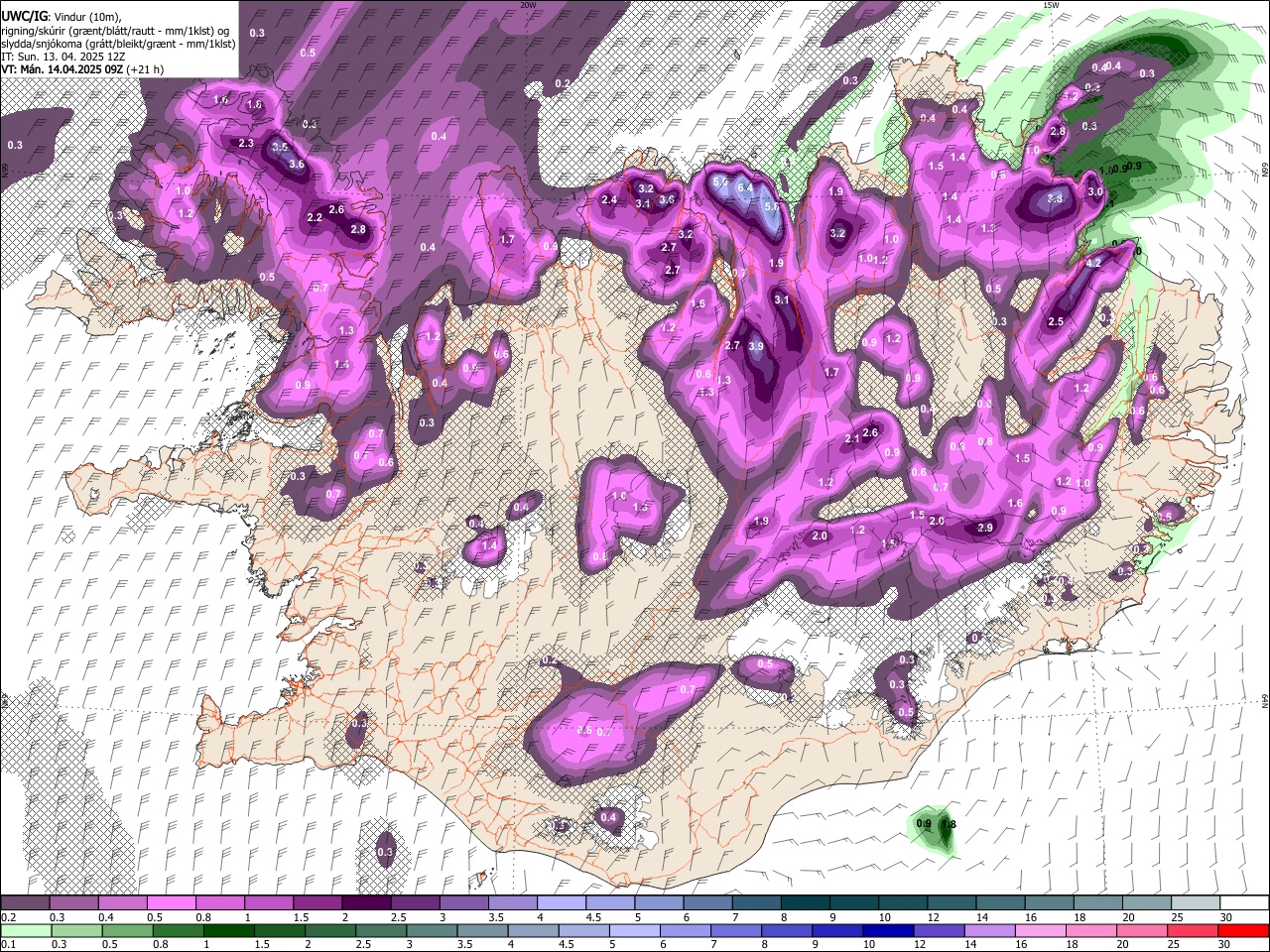Click the 1.4 value in the small southwest blob
Image resolution: width=1270 pixels, height=952 pixels.
click(x=489, y=546)
